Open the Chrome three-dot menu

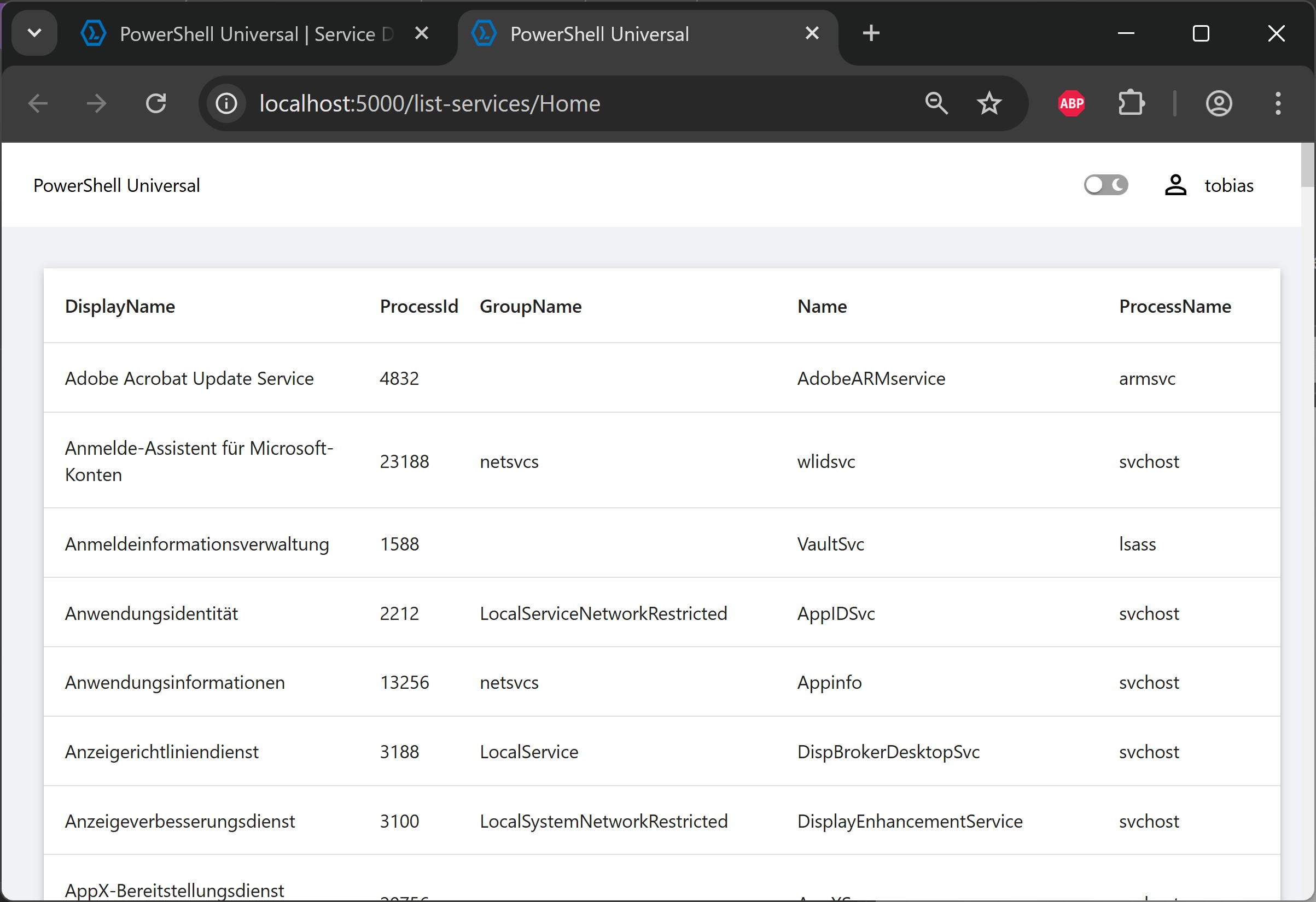(1278, 103)
